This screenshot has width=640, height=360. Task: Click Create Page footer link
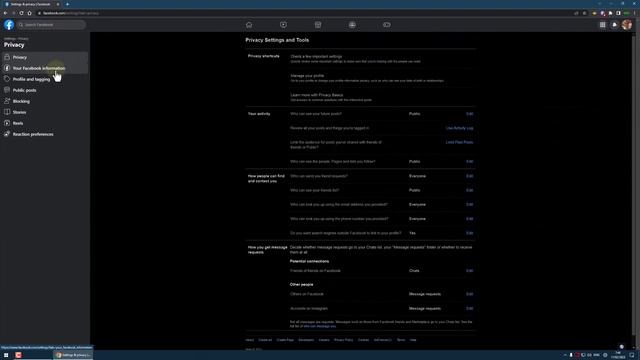tap(285, 340)
